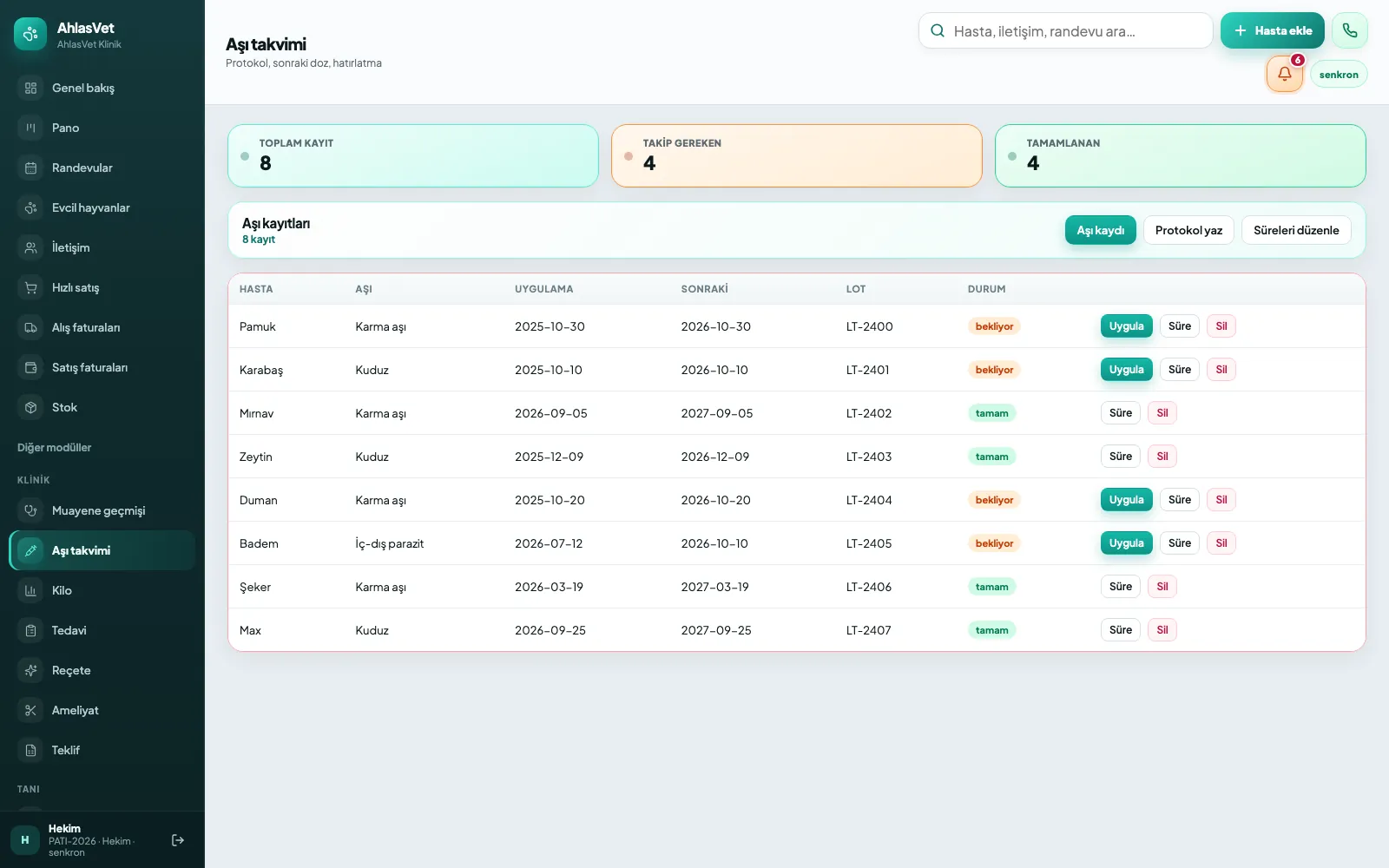
Task: Click the Toplam Kayıt summary card
Action: tap(413, 155)
